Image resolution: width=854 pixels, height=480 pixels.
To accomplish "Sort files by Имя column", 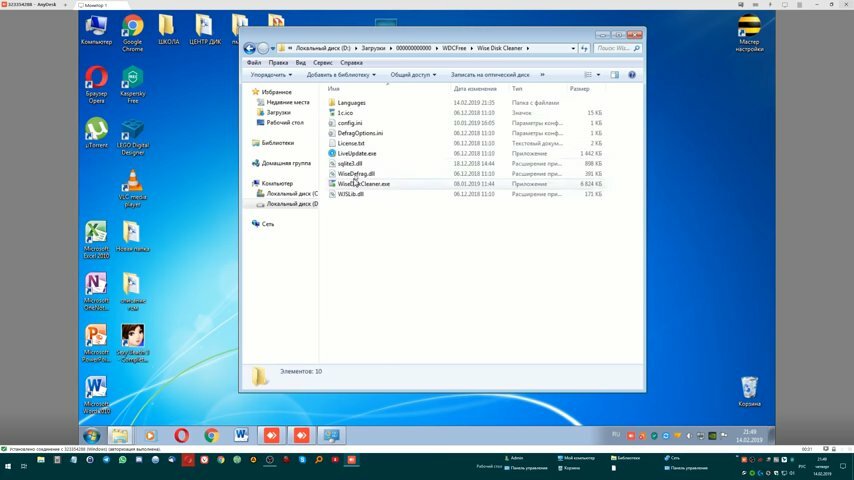I will coord(334,89).
